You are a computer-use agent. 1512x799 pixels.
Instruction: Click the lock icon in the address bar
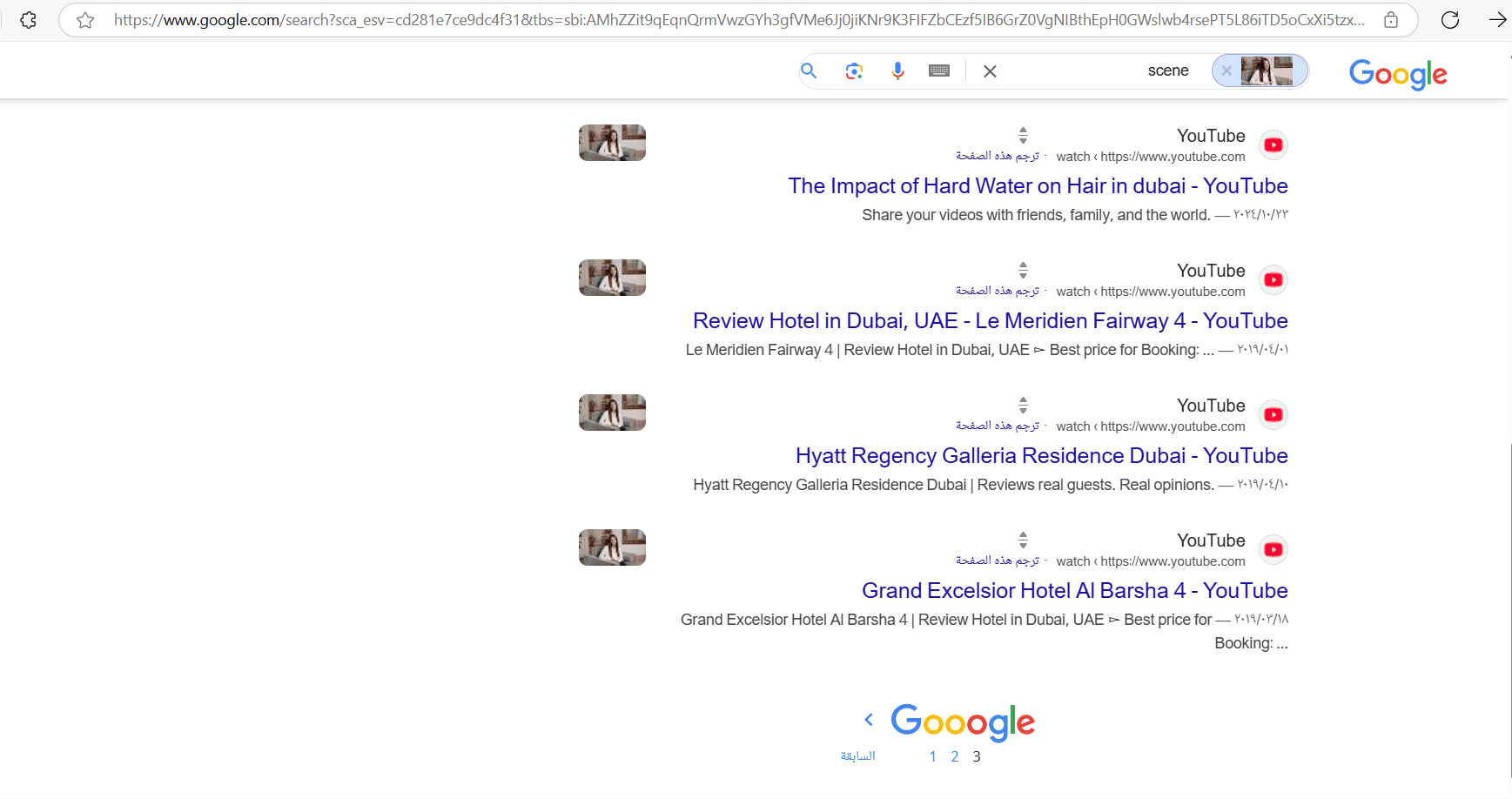[1391, 20]
